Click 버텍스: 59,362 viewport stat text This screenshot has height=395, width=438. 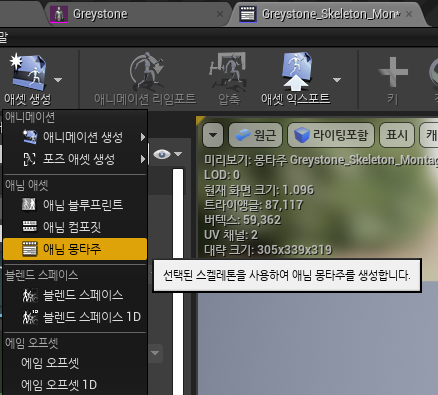pos(242,220)
